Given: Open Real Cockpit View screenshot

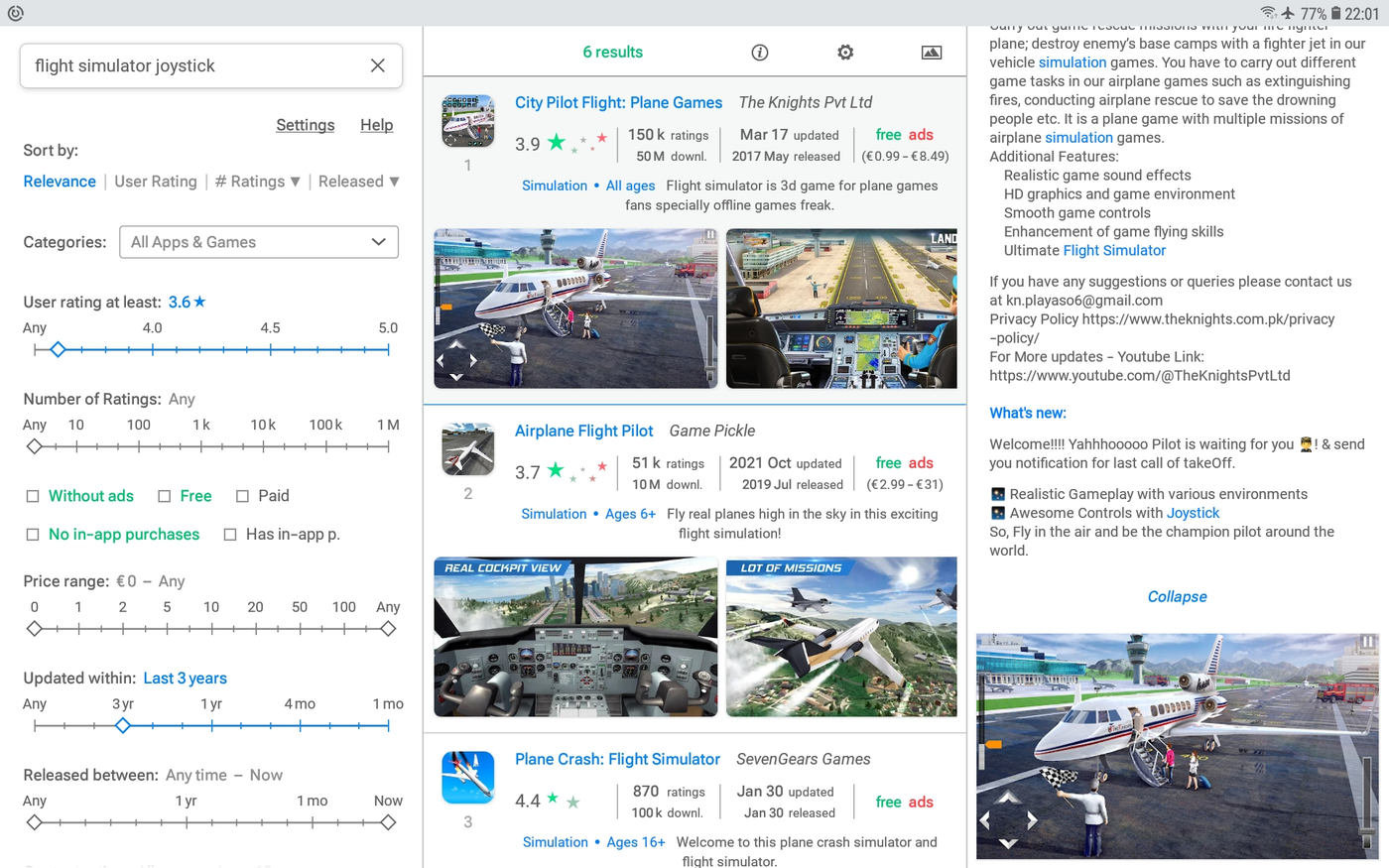Looking at the screenshot, I should pyautogui.click(x=575, y=637).
